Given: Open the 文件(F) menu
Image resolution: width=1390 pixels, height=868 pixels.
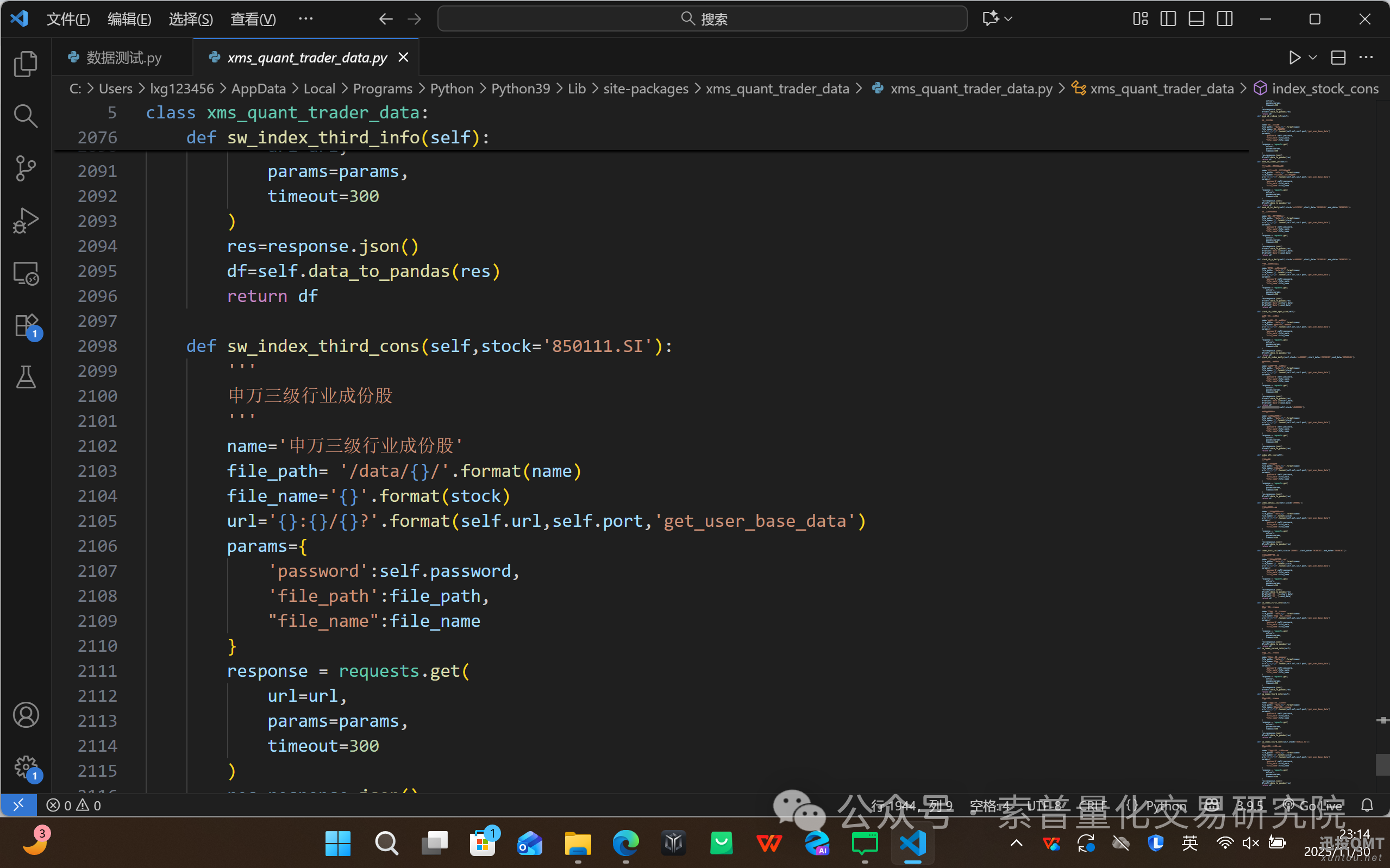Looking at the screenshot, I should [x=68, y=19].
